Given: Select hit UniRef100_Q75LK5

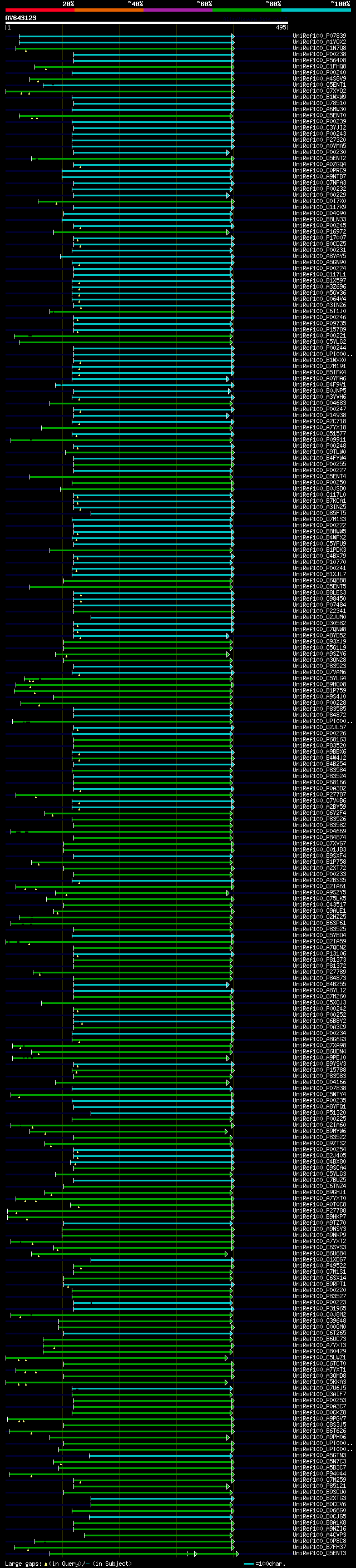Looking at the screenshot, I should [x=319, y=898].
